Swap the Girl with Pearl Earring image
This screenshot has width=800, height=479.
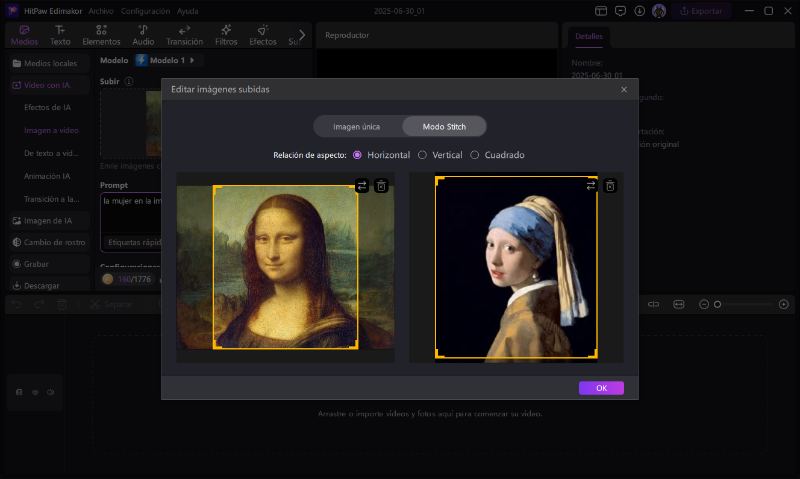[591, 186]
